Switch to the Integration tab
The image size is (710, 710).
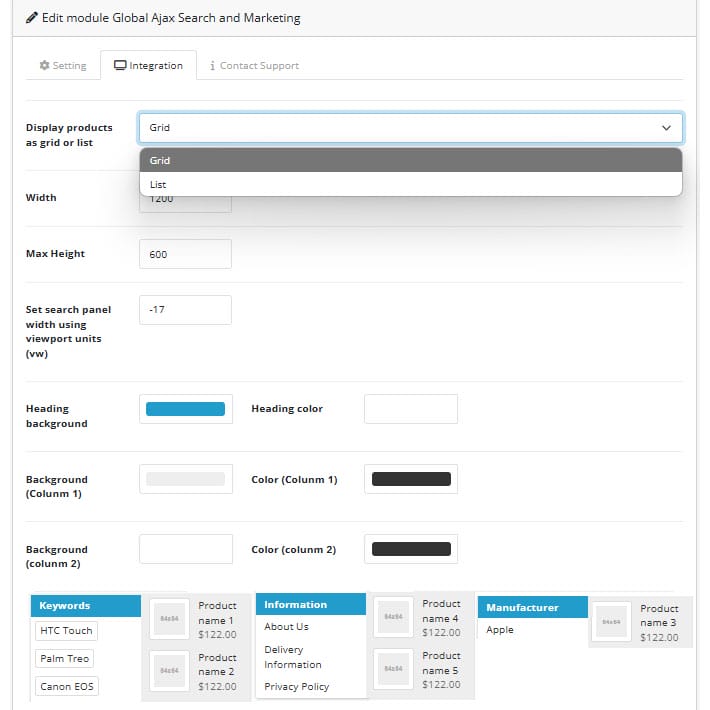pos(149,66)
